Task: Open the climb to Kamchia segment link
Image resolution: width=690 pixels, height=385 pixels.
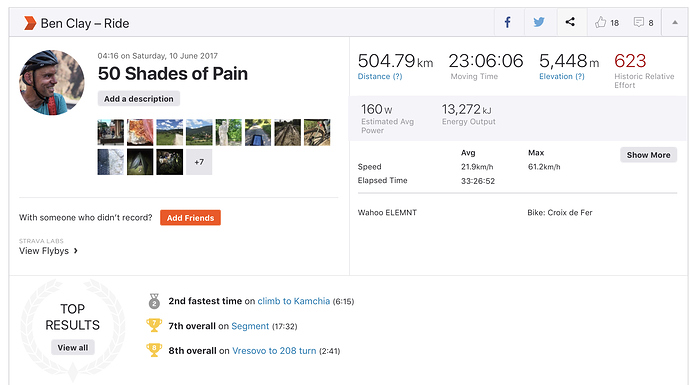Action: pyautogui.click(x=294, y=301)
